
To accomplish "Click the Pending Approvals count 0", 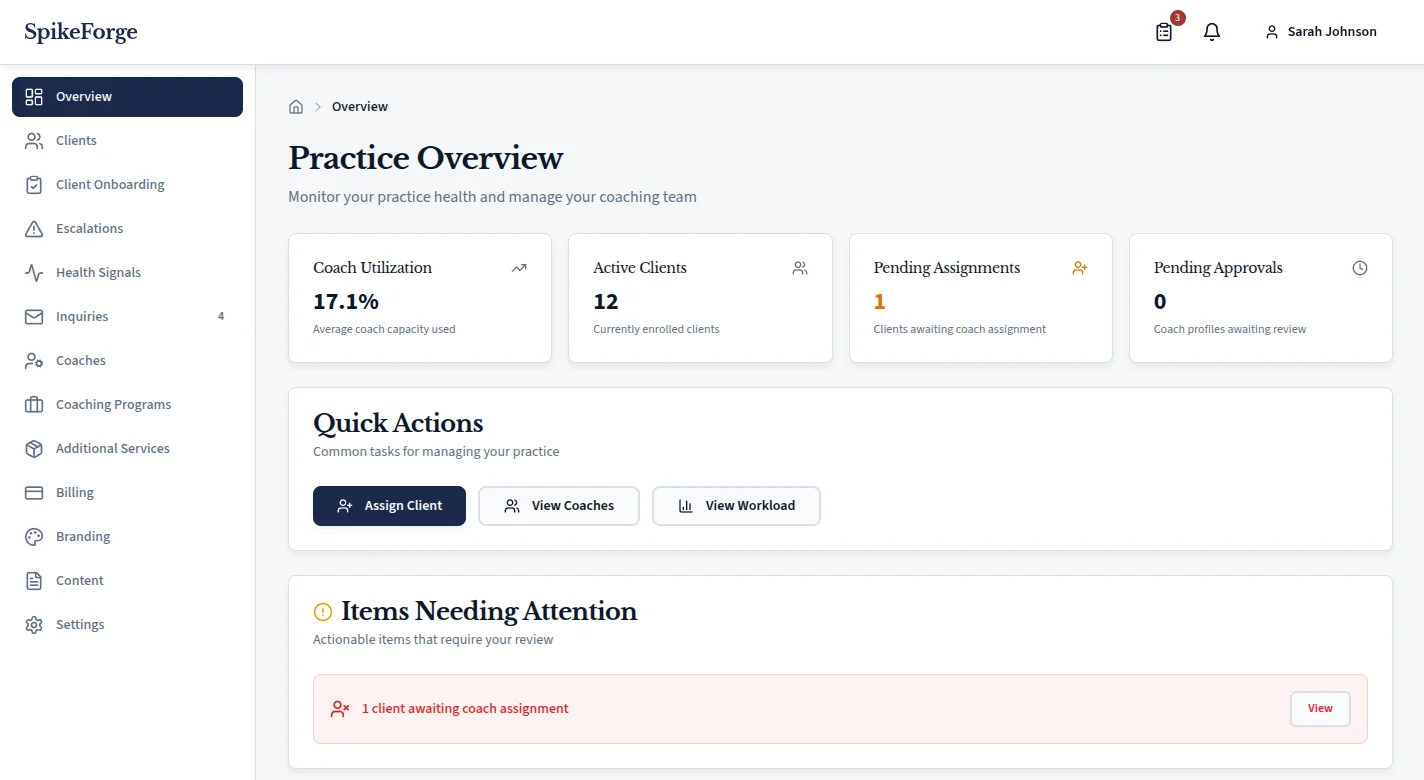I will click(1160, 302).
